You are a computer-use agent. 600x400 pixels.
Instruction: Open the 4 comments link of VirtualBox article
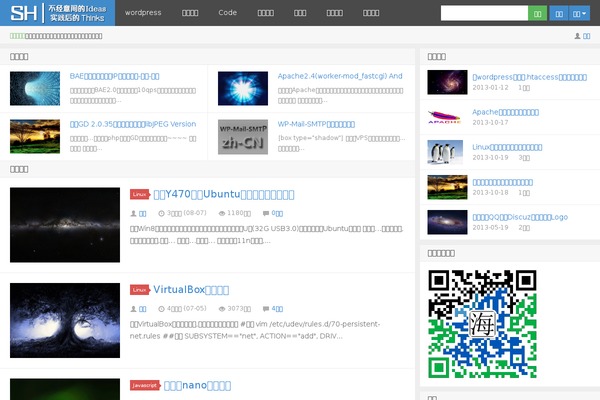[277, 309]
